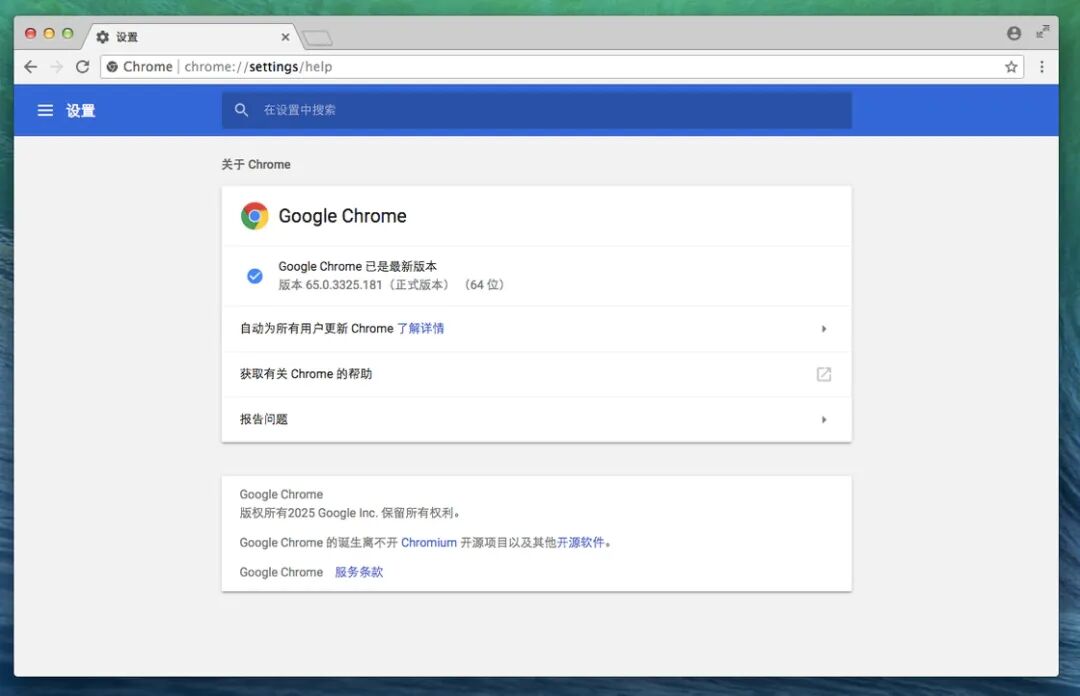Focus the 在设置中搜索 search field
Image resolution: width=1080 pixels, height=696 pixels.
click(537, 110)
